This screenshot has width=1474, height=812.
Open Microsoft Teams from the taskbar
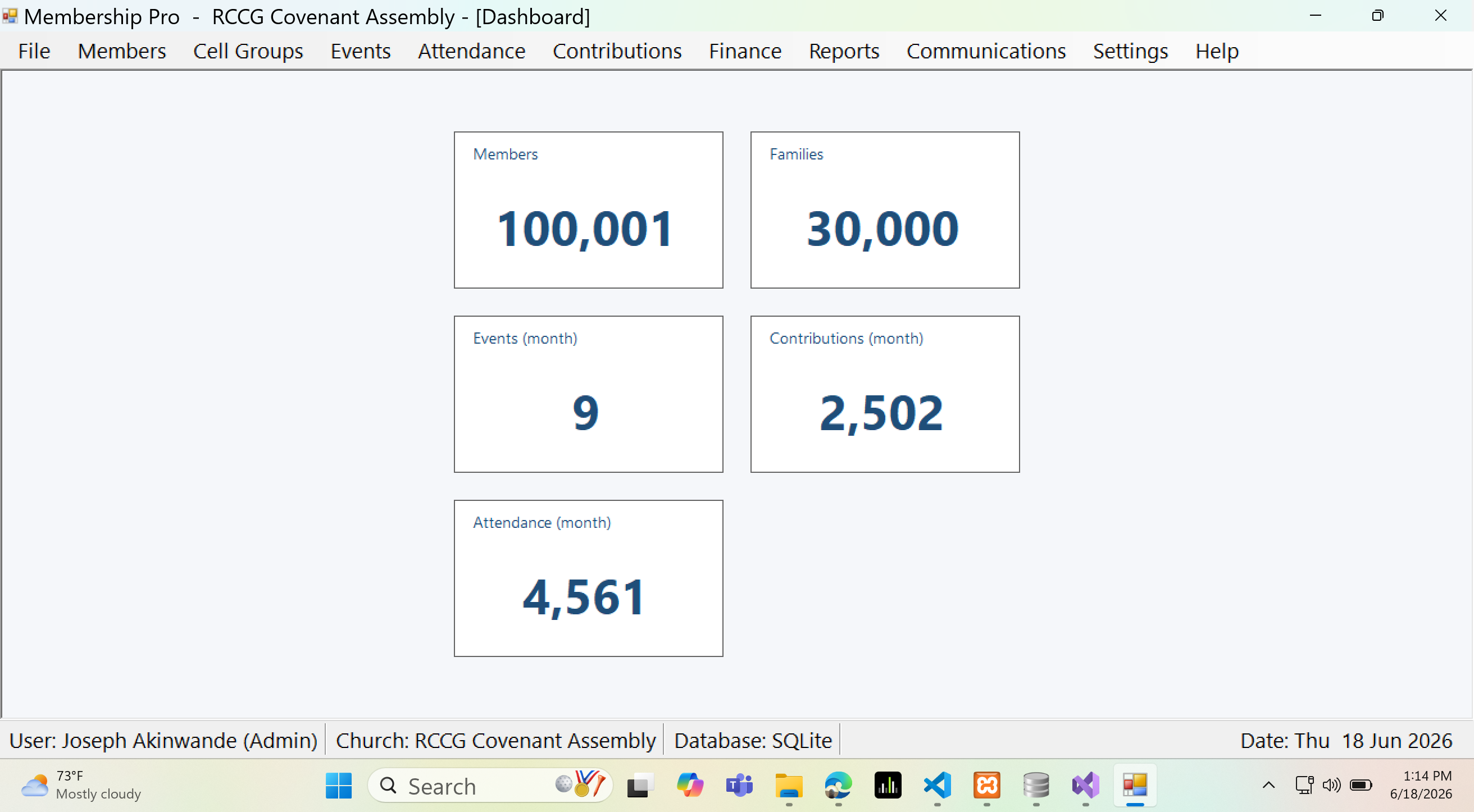(x=739, y=786)
